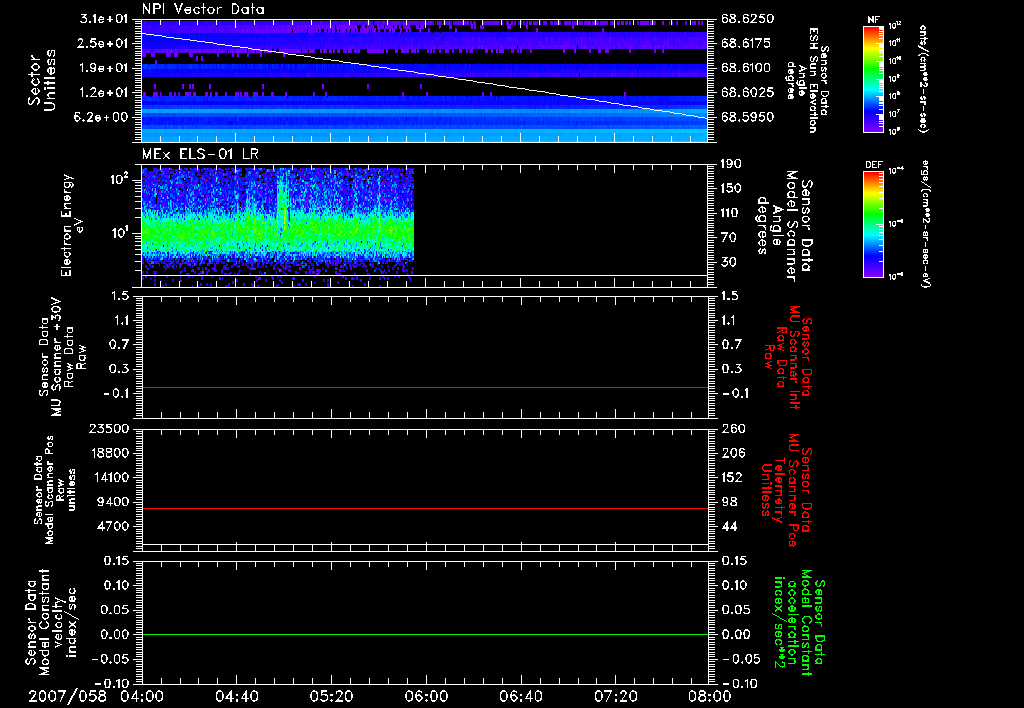This screenshot has height=708, width=1024.
Task: Click the "04:40" time axis label
Action: click(236, 696)
